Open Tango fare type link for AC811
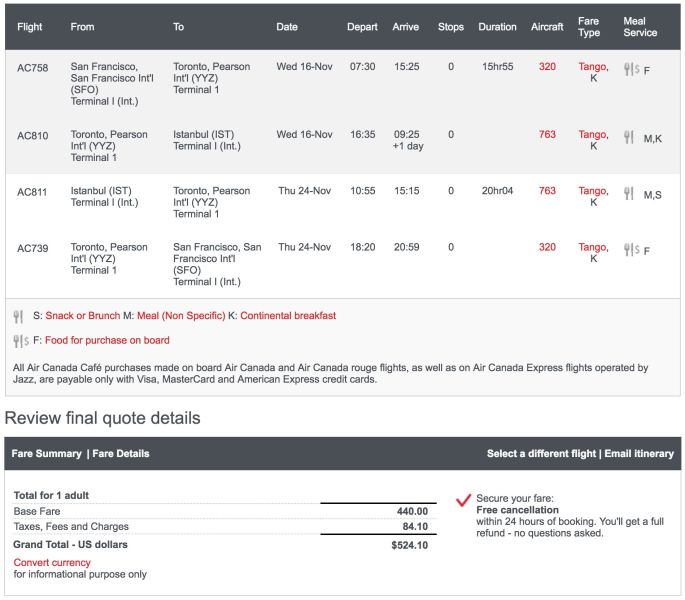 [593, 191]
